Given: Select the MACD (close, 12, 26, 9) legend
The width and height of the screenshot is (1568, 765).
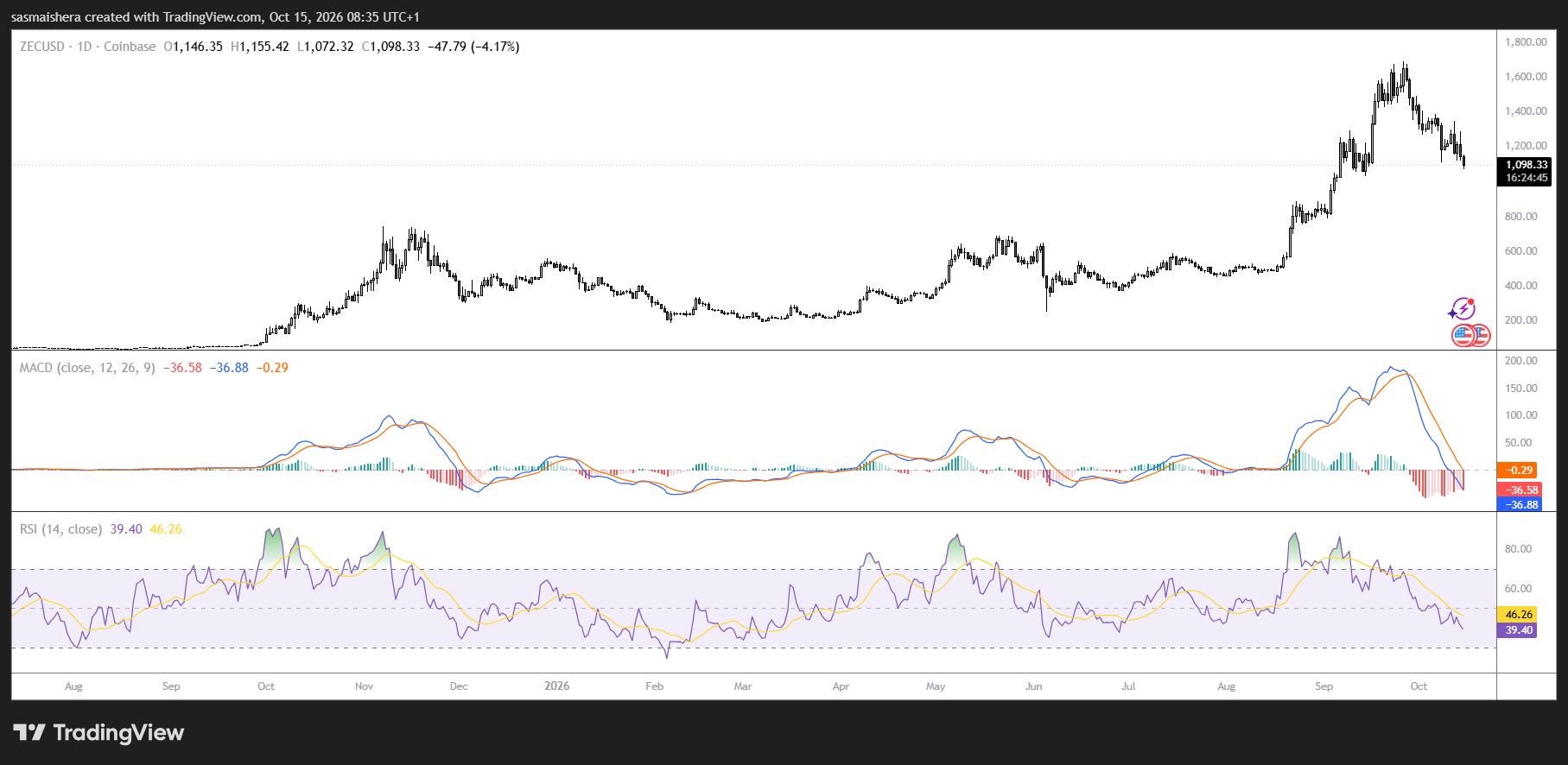Looking at the screenshot, I should pyautogui.click(x=87, y=368).
